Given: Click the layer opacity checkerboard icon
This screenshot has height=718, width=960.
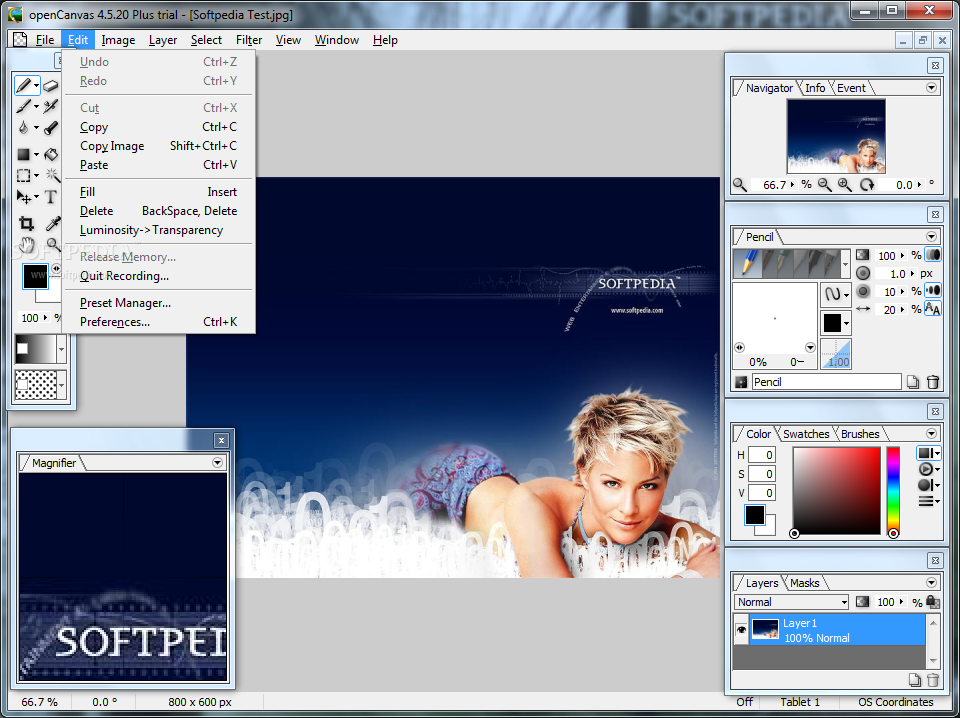Looking at the screenshot, I should click(862, 602).
